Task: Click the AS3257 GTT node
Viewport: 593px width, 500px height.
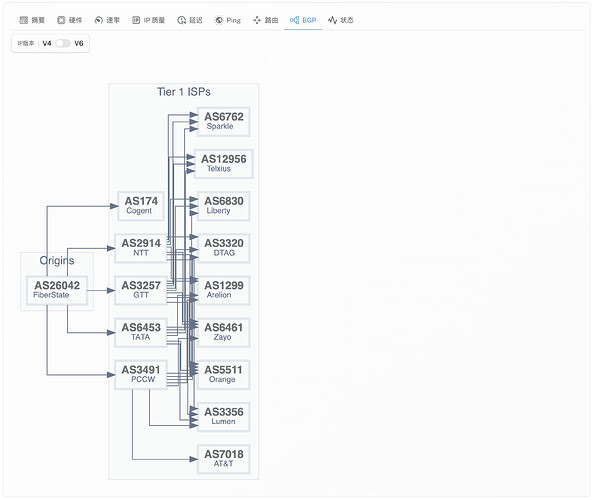Action: 141,290
